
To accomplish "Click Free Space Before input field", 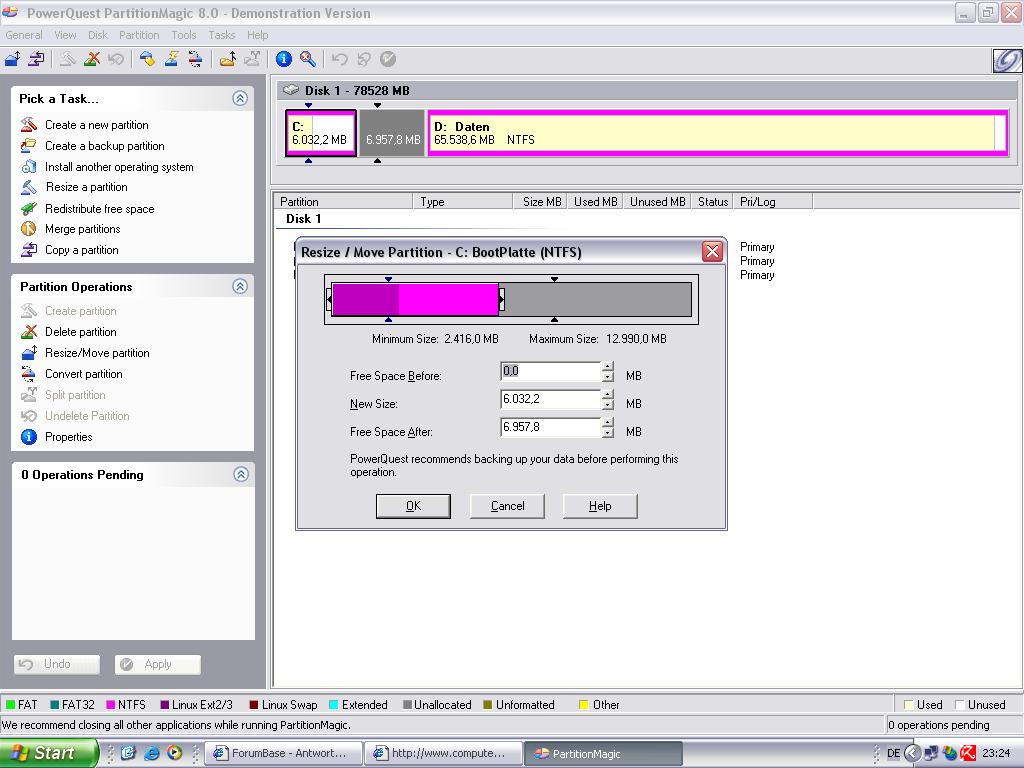I will click(x=551, y=372).
